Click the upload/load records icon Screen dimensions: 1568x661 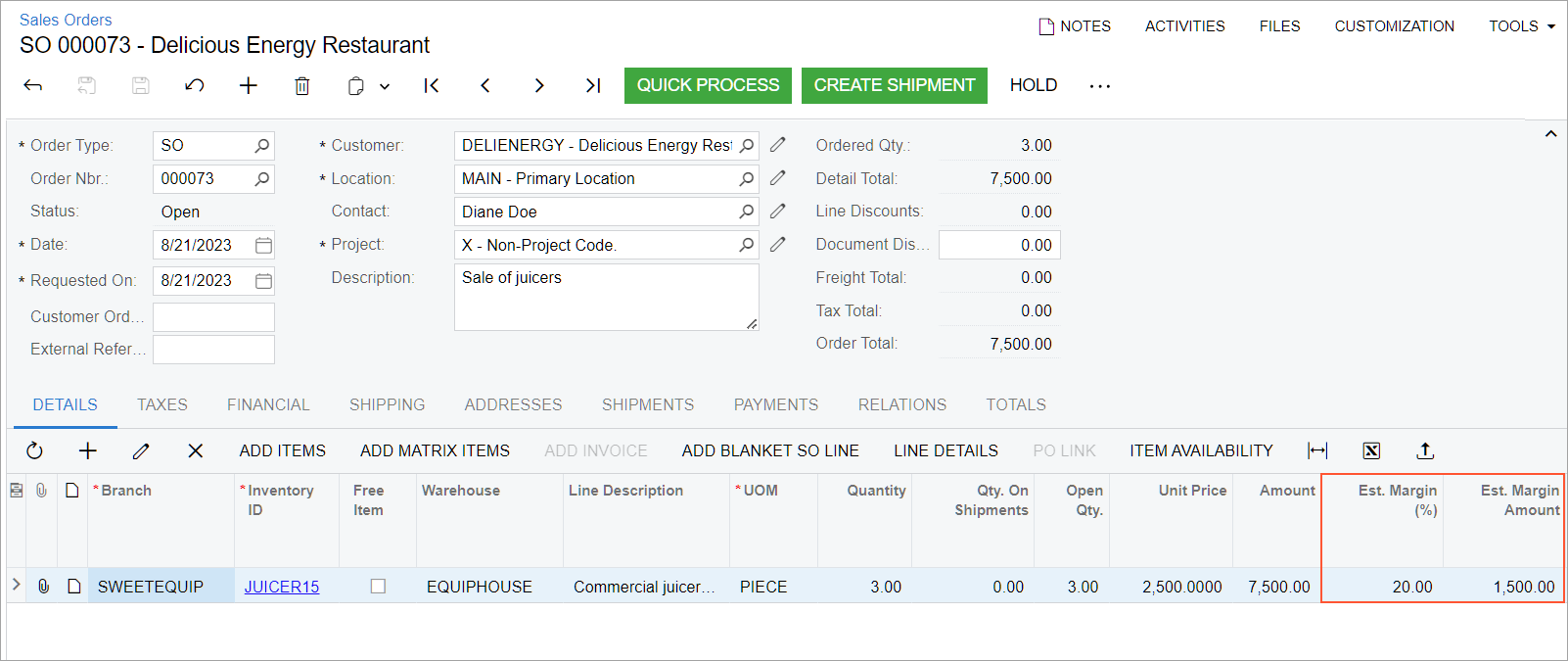point(1425,450)
